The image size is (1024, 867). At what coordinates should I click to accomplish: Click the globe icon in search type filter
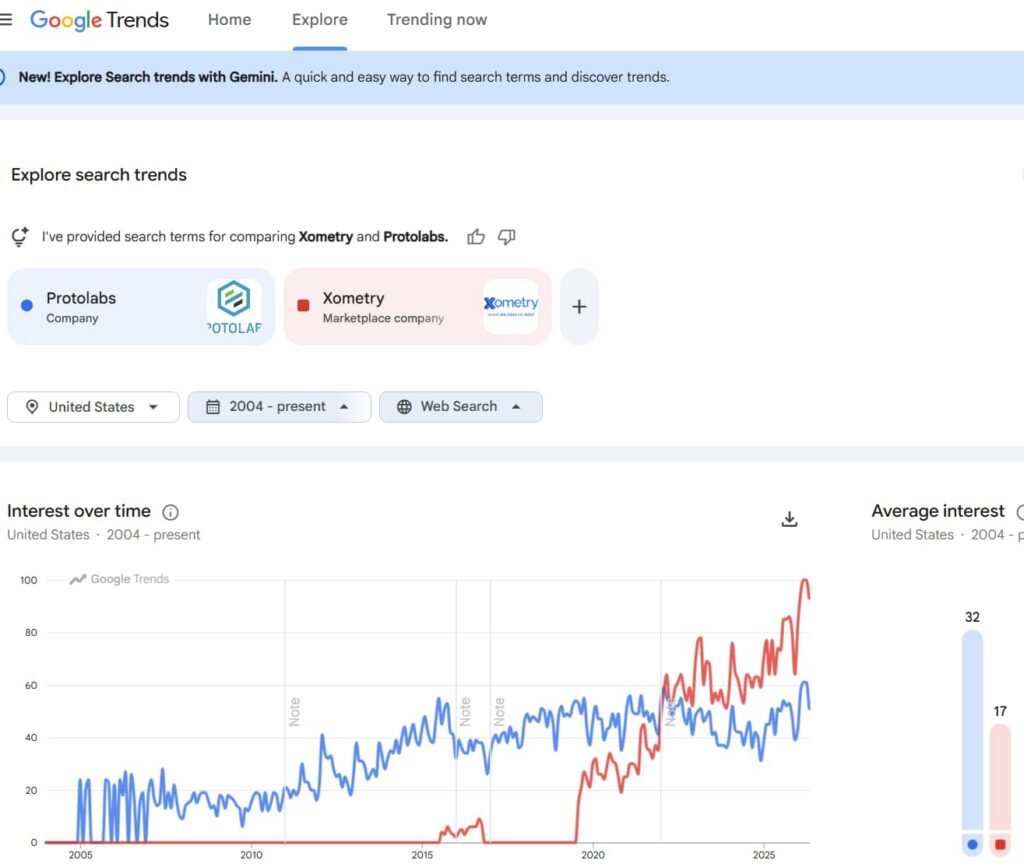[404, 407]
